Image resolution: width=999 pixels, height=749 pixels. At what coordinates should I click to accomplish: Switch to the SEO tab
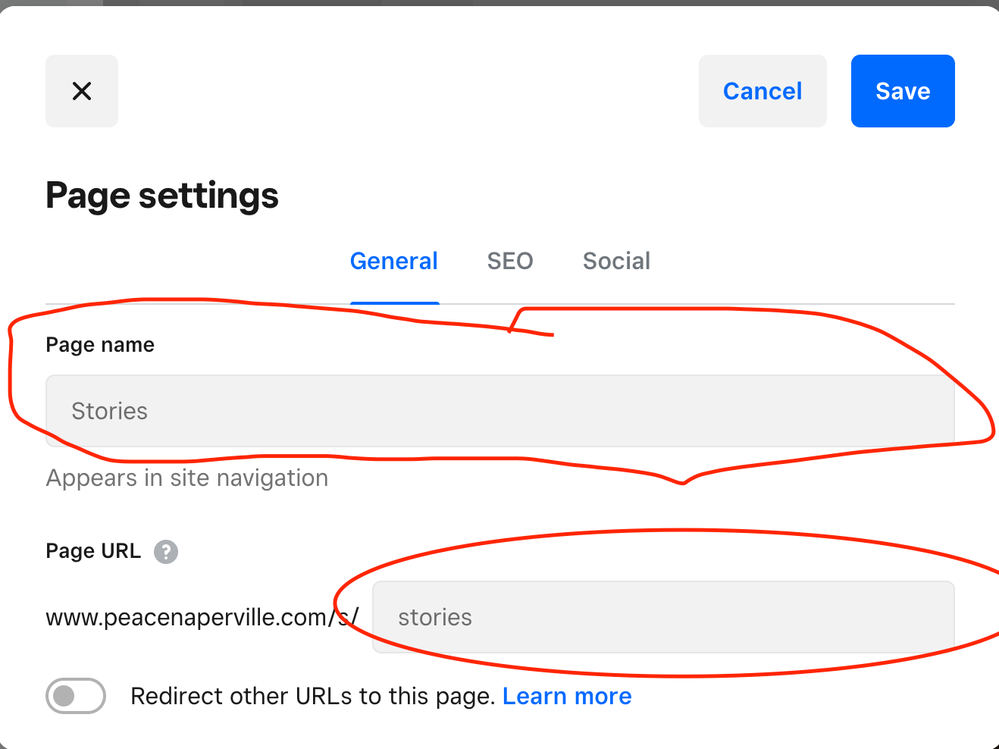point(510,261)
